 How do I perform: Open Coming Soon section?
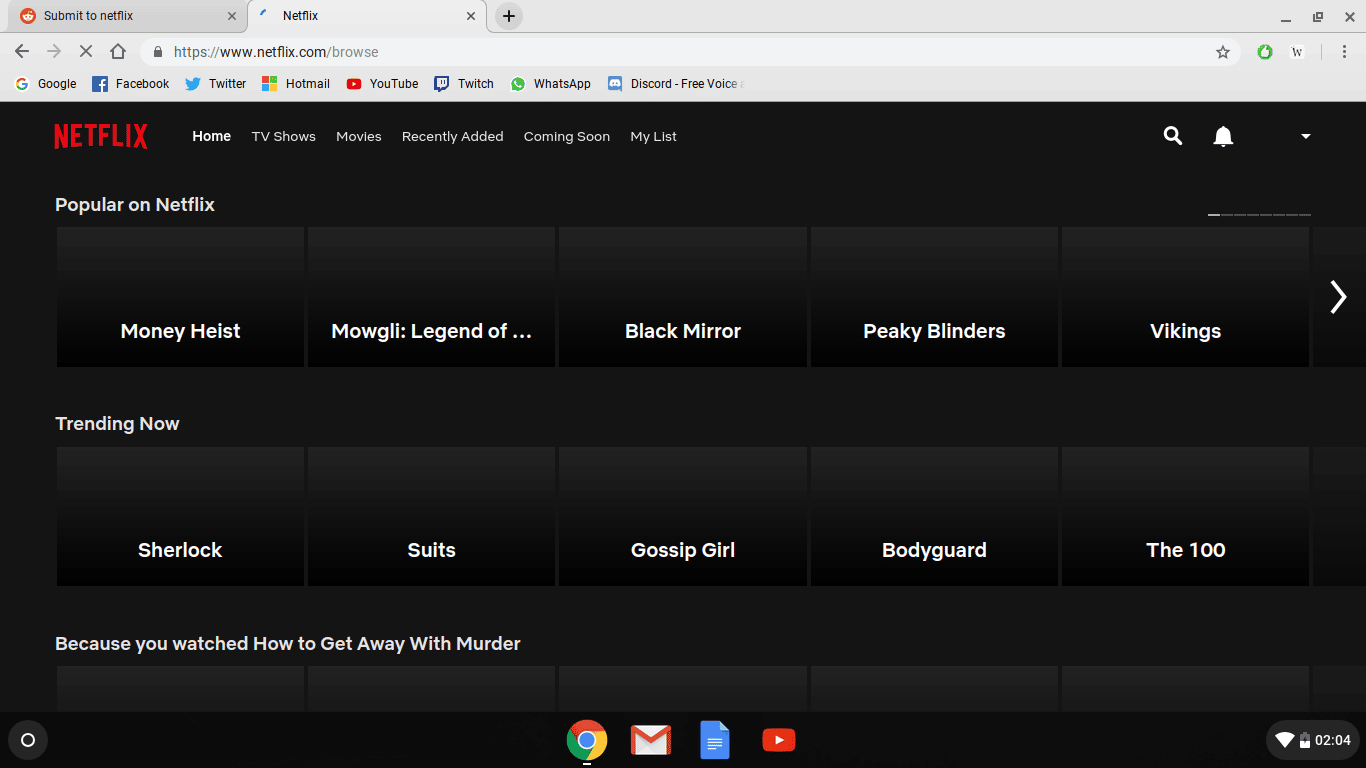[x=566, y=136]
